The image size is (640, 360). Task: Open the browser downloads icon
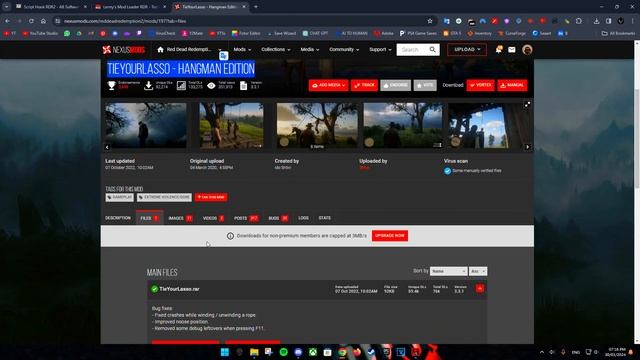click(596, 21)
